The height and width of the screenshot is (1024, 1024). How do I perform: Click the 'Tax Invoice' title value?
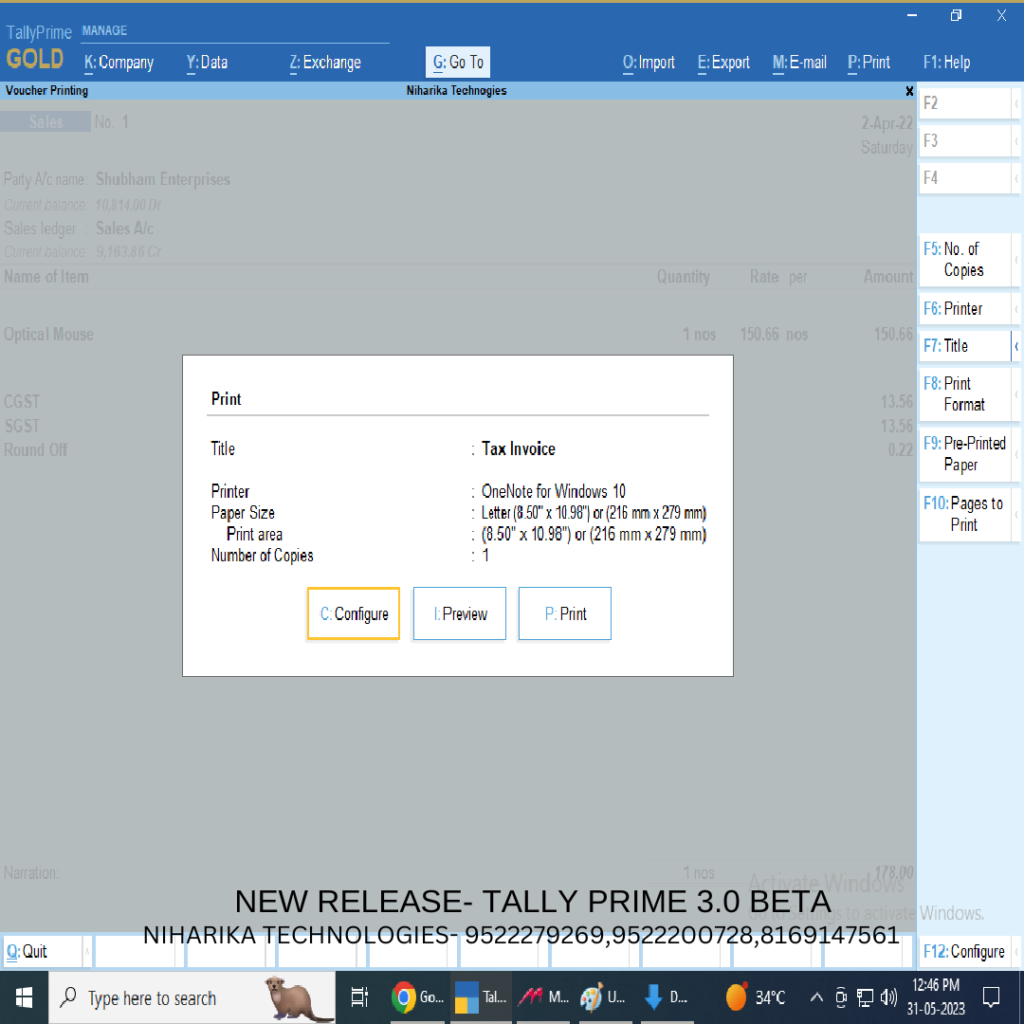click(x=519, y=449)
